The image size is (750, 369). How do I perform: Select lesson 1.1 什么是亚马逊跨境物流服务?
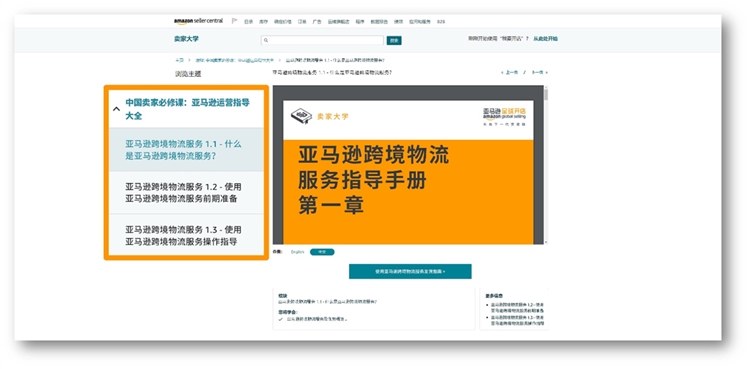(186, 150)
